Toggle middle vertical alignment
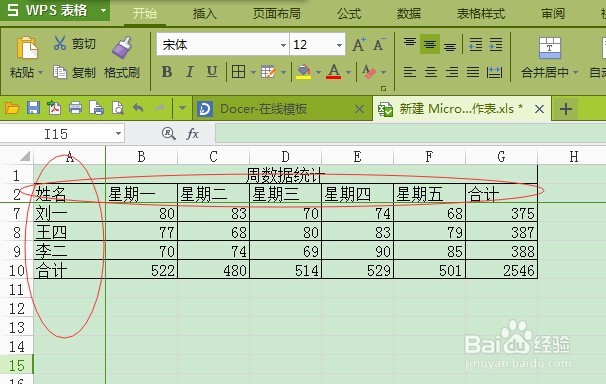 coord(430,44)
